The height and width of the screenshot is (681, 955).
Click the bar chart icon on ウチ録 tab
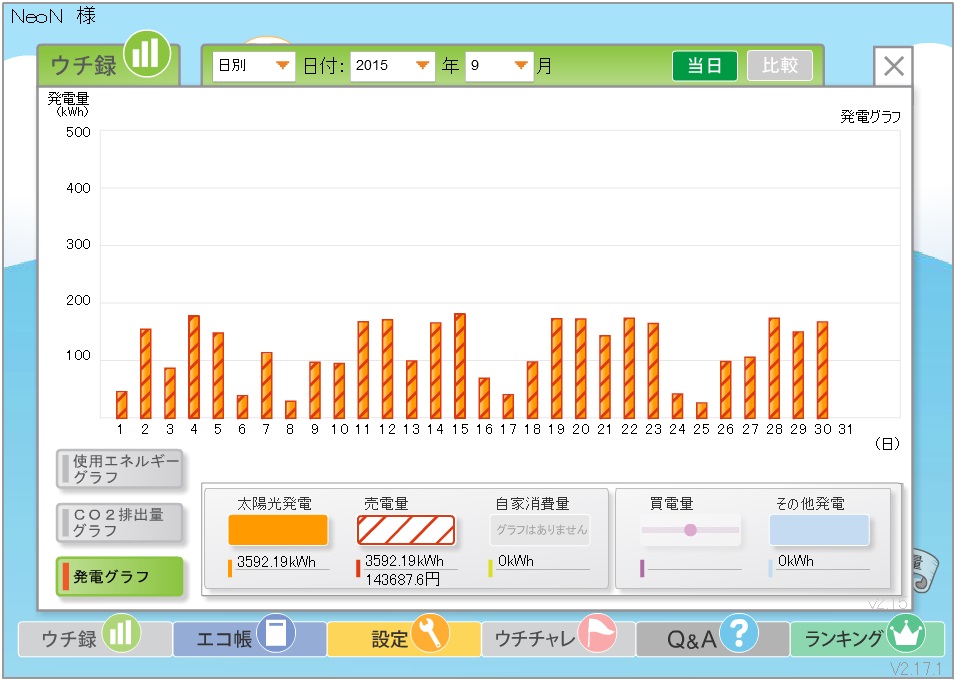(146, 53)
